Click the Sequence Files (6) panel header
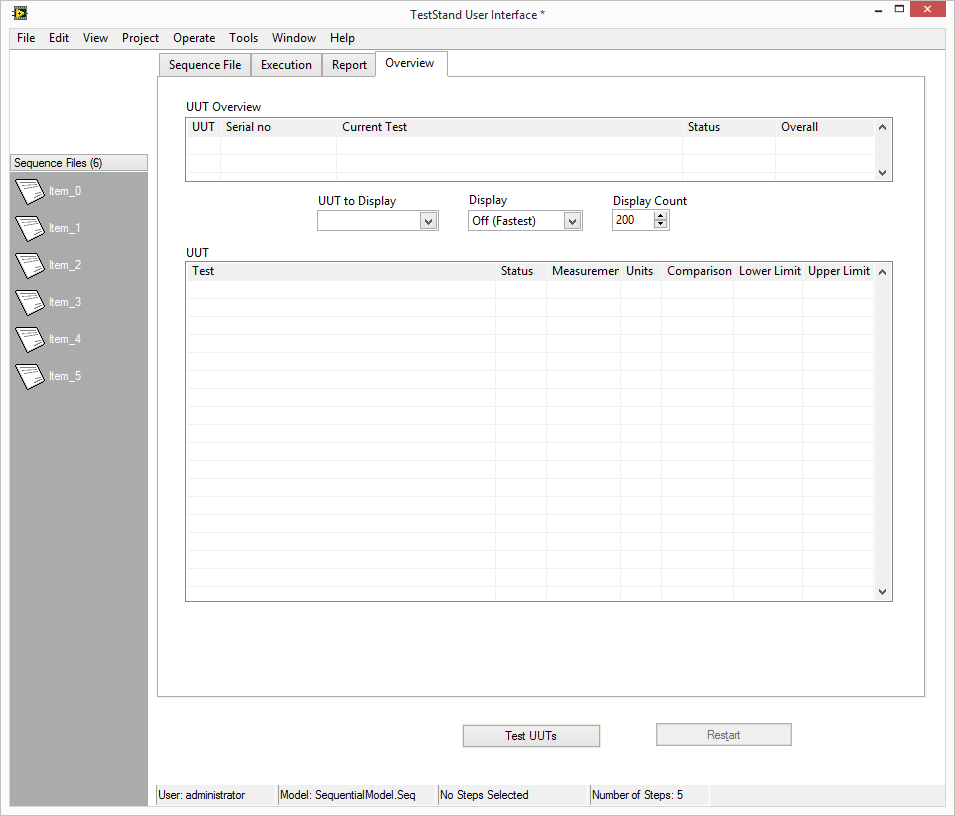 (x=78, y=161)
